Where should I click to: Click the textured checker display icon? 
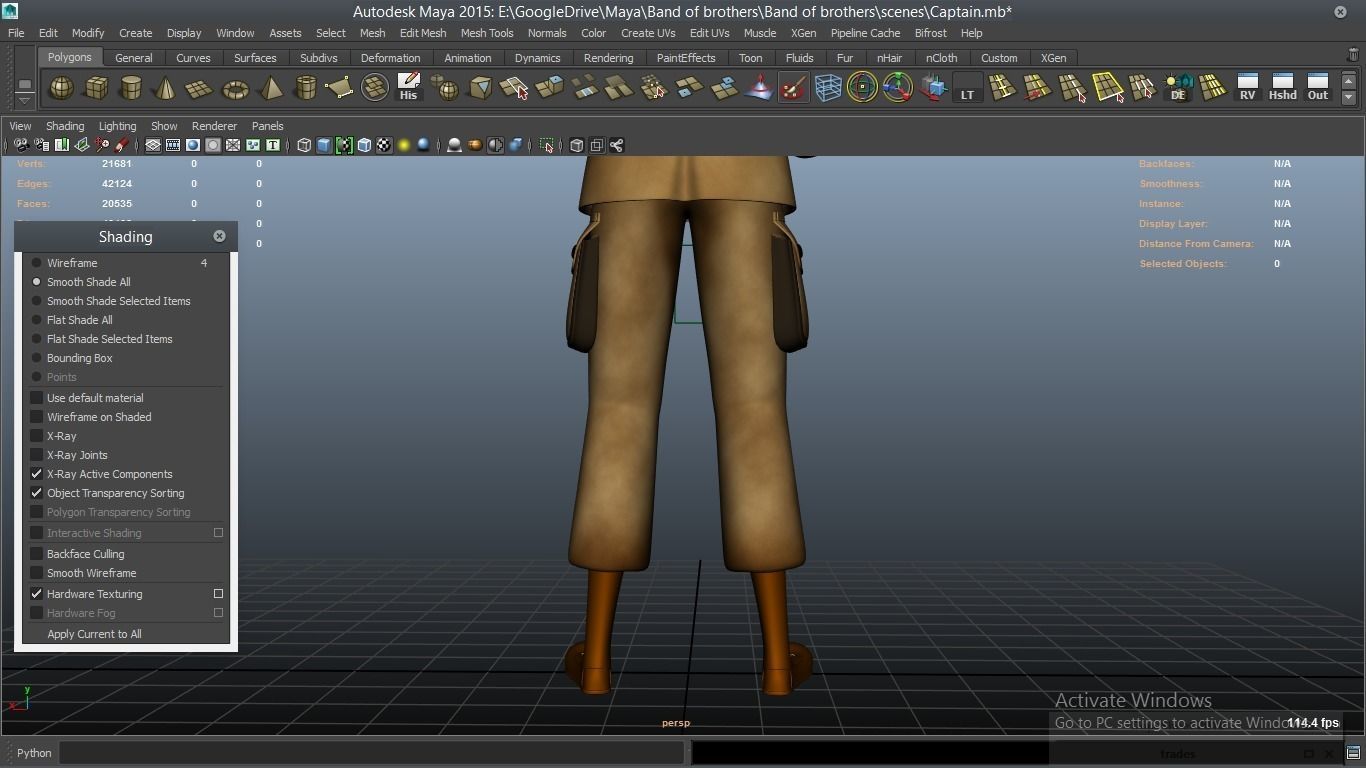coord(384,146)
